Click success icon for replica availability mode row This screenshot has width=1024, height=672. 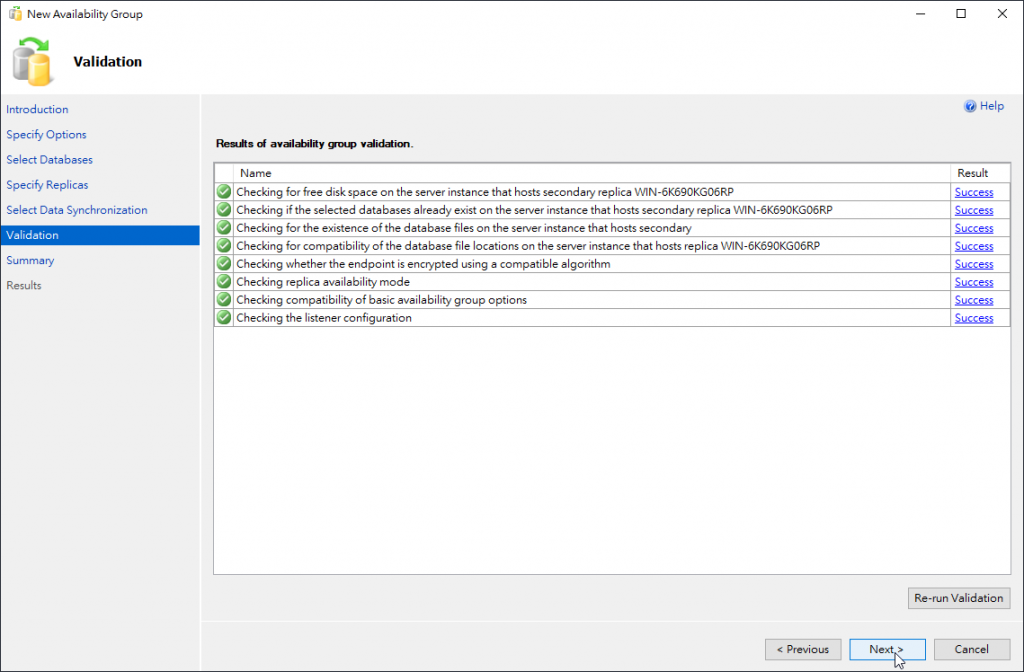(224, 282)
